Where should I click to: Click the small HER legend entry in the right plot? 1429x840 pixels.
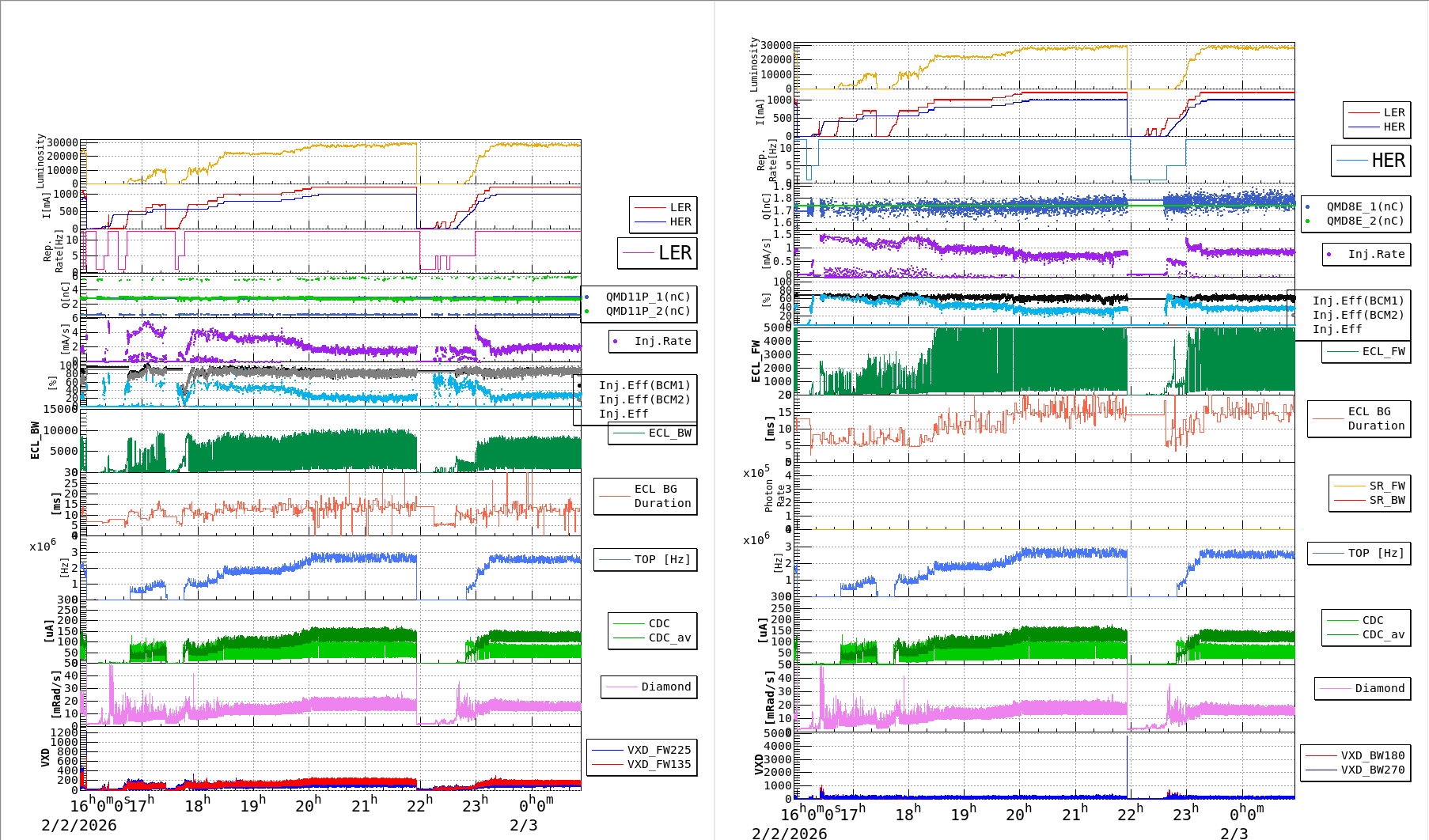pyautogui.click(x=1394, y=127)
